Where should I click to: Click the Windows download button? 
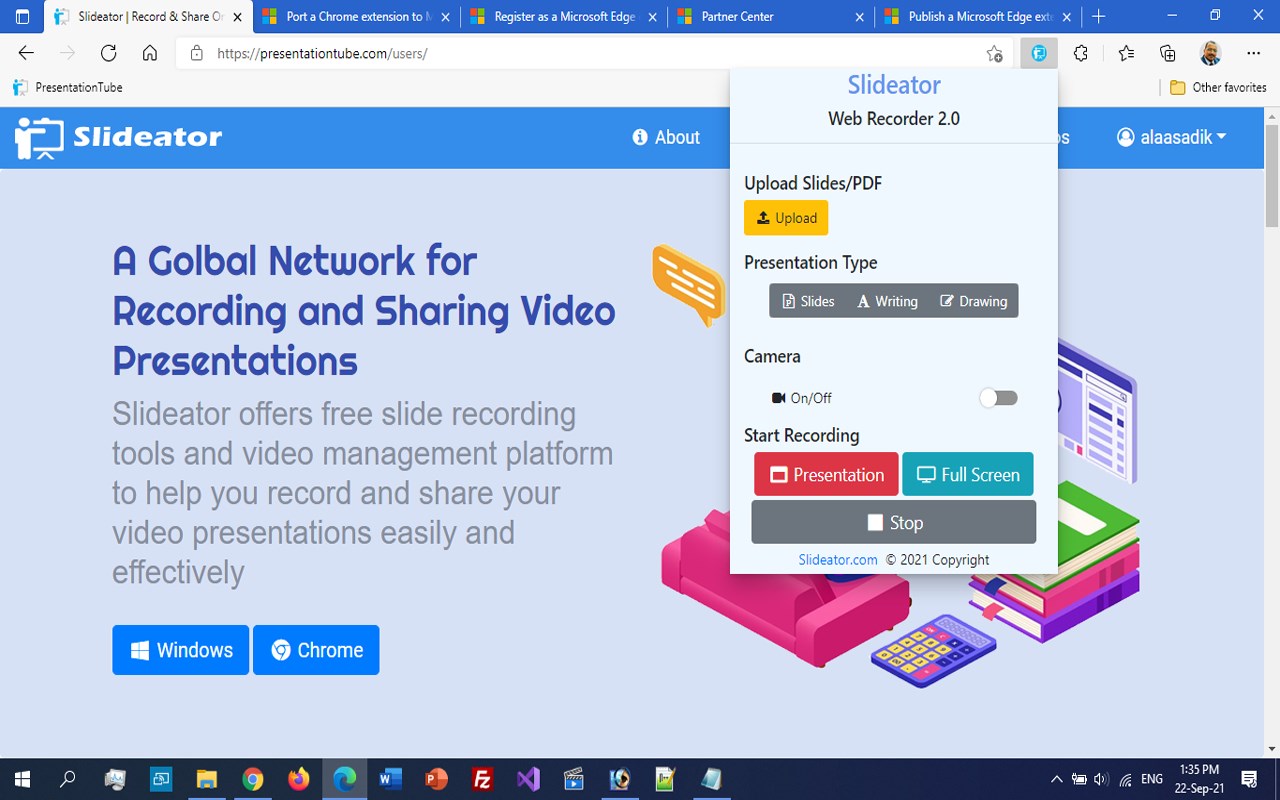tap(180, 650)
